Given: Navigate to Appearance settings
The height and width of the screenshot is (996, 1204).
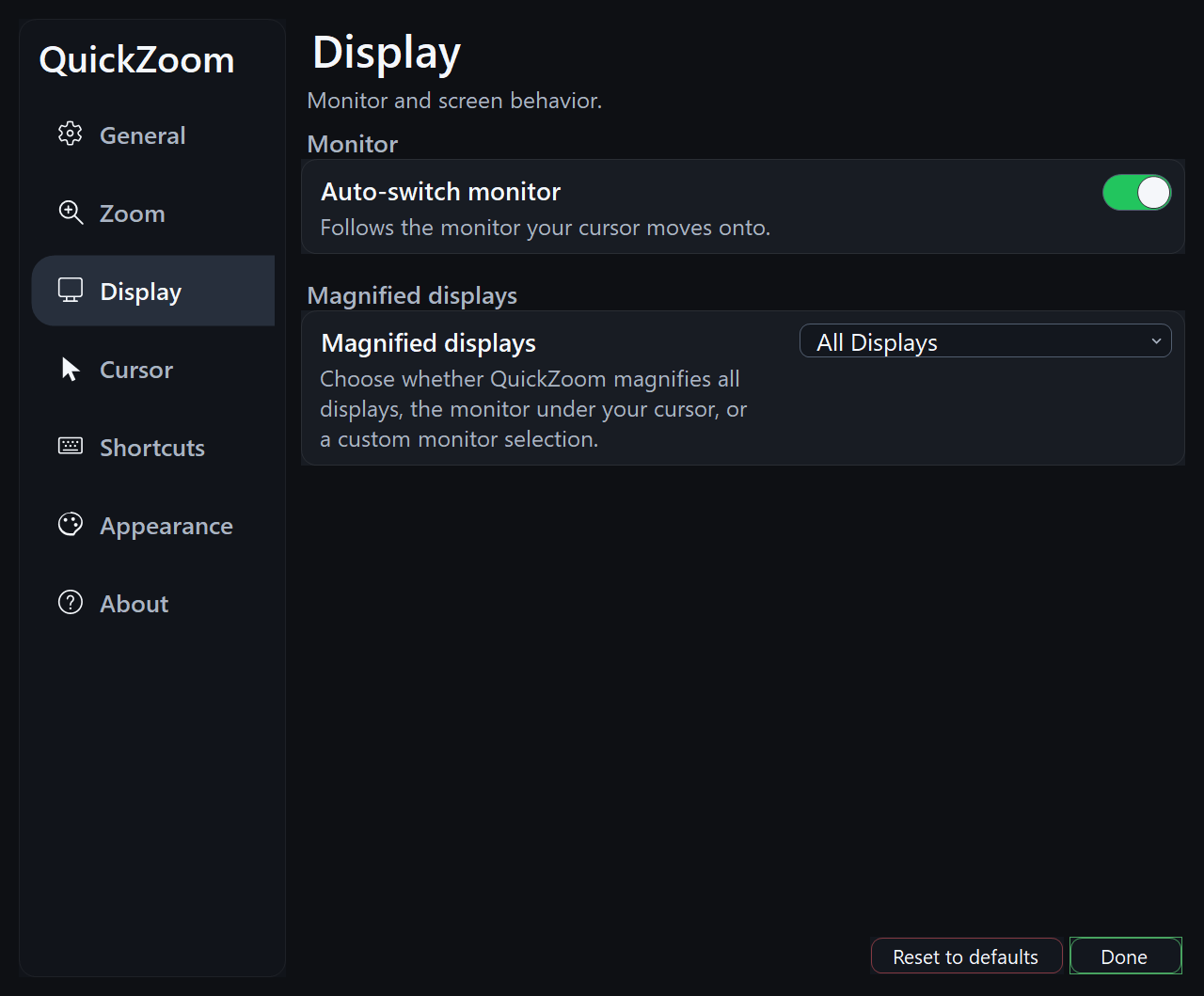Looking at the screenshot, I should (153, 525).
